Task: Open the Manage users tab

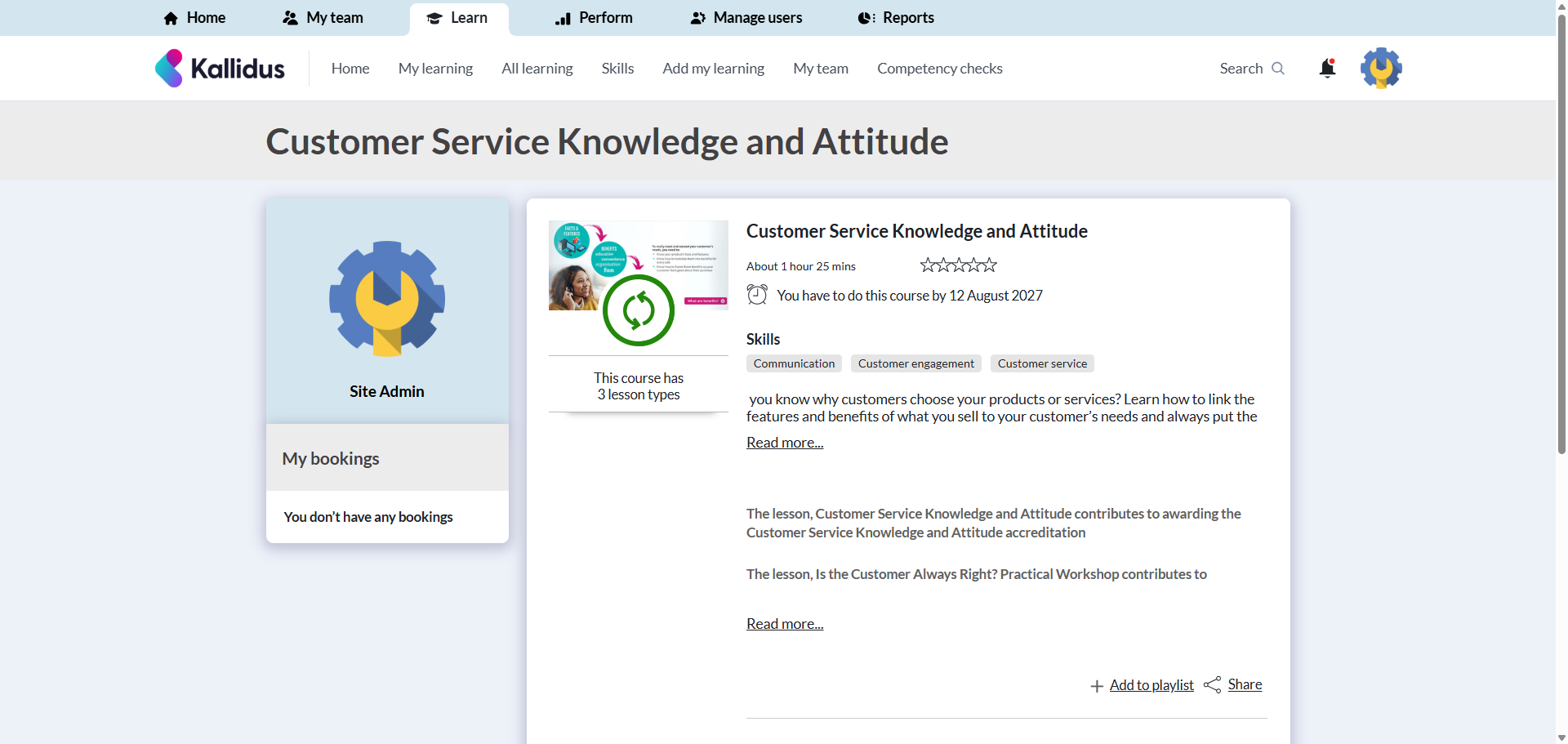Action: point(746,18)
